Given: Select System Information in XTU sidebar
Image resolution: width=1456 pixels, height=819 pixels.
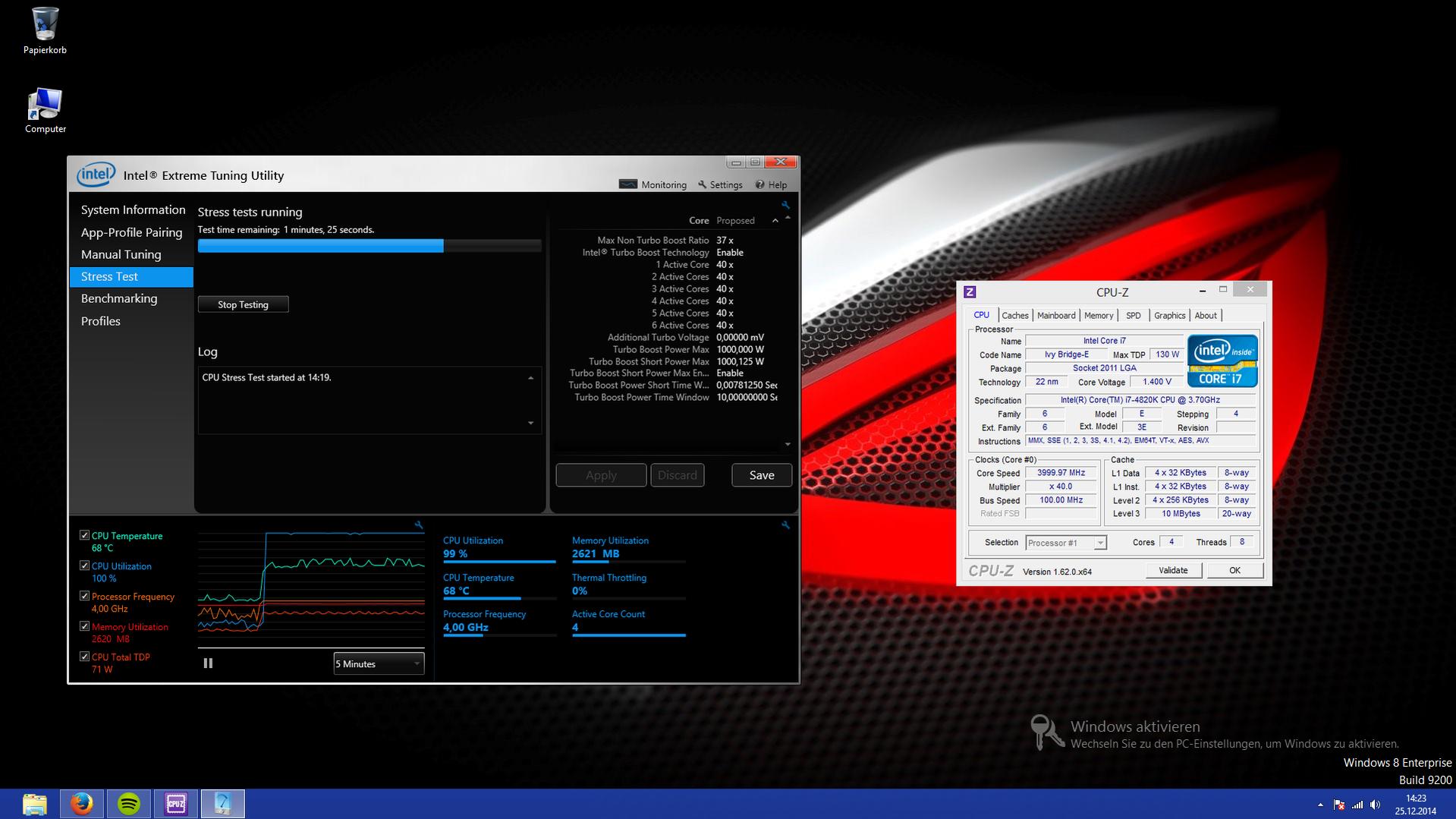Looking at the screenshot, I should point(133,210).
